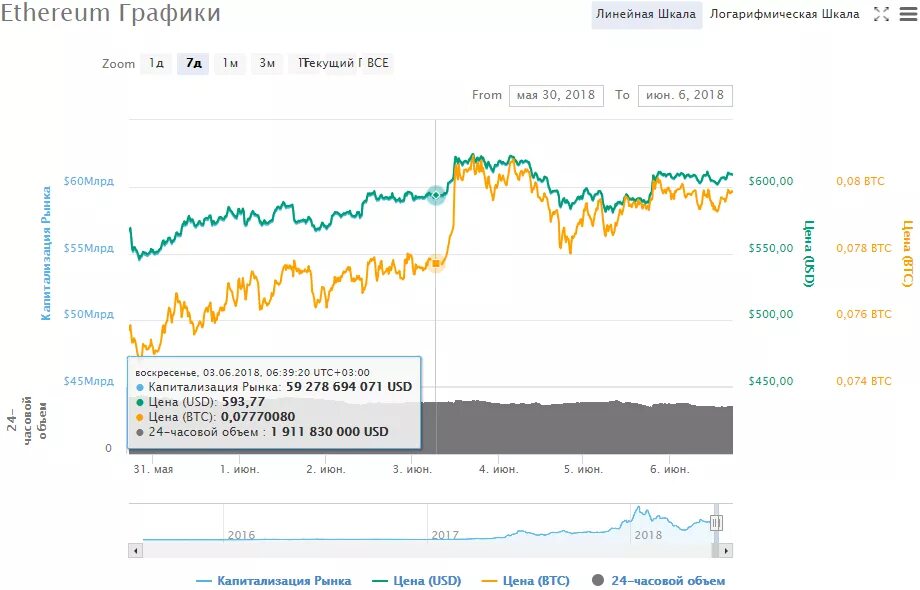Click the $60Млрд axis label
The width and height of the screenshot is (920, 590).
point(89,181)
